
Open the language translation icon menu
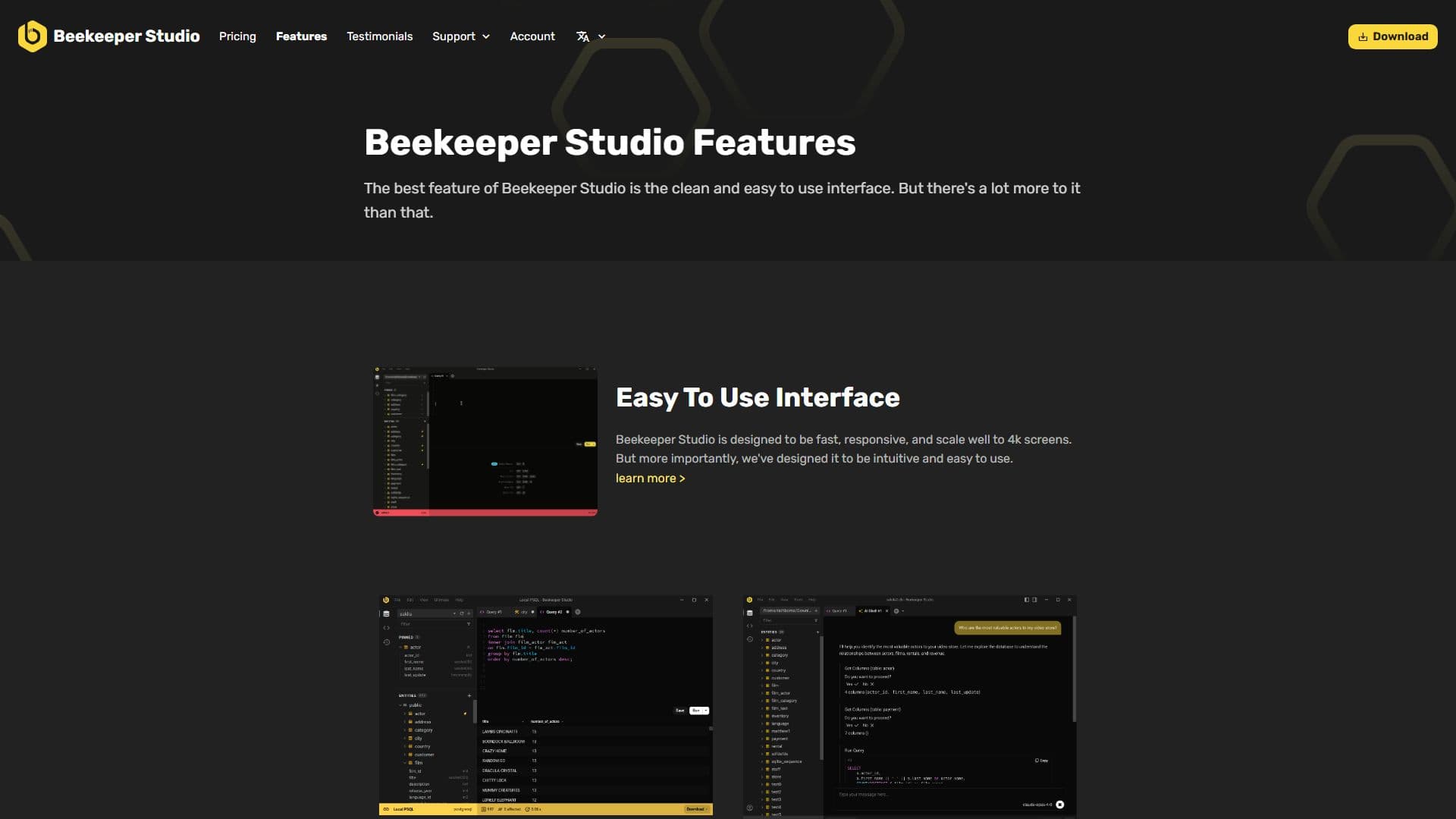click(x=582, y=36)
